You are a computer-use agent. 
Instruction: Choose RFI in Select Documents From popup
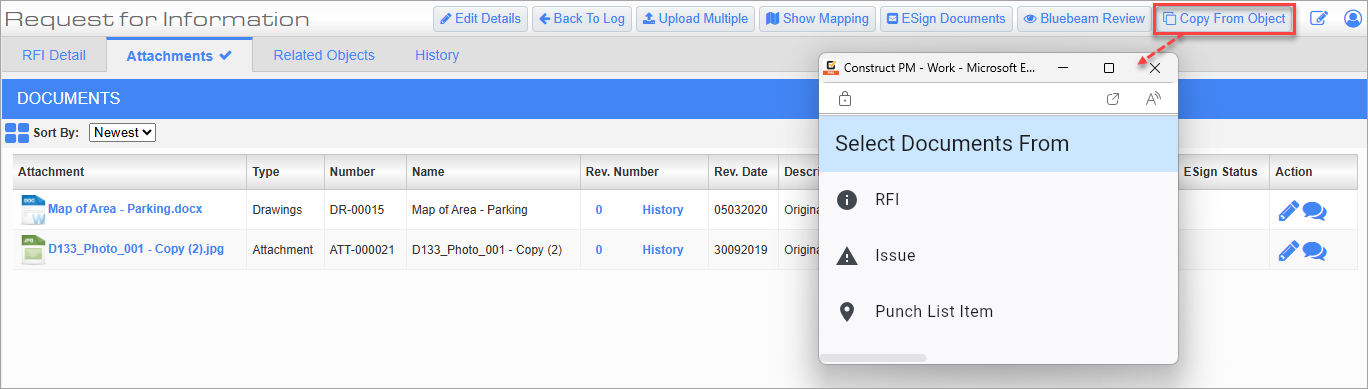[998, 200]
